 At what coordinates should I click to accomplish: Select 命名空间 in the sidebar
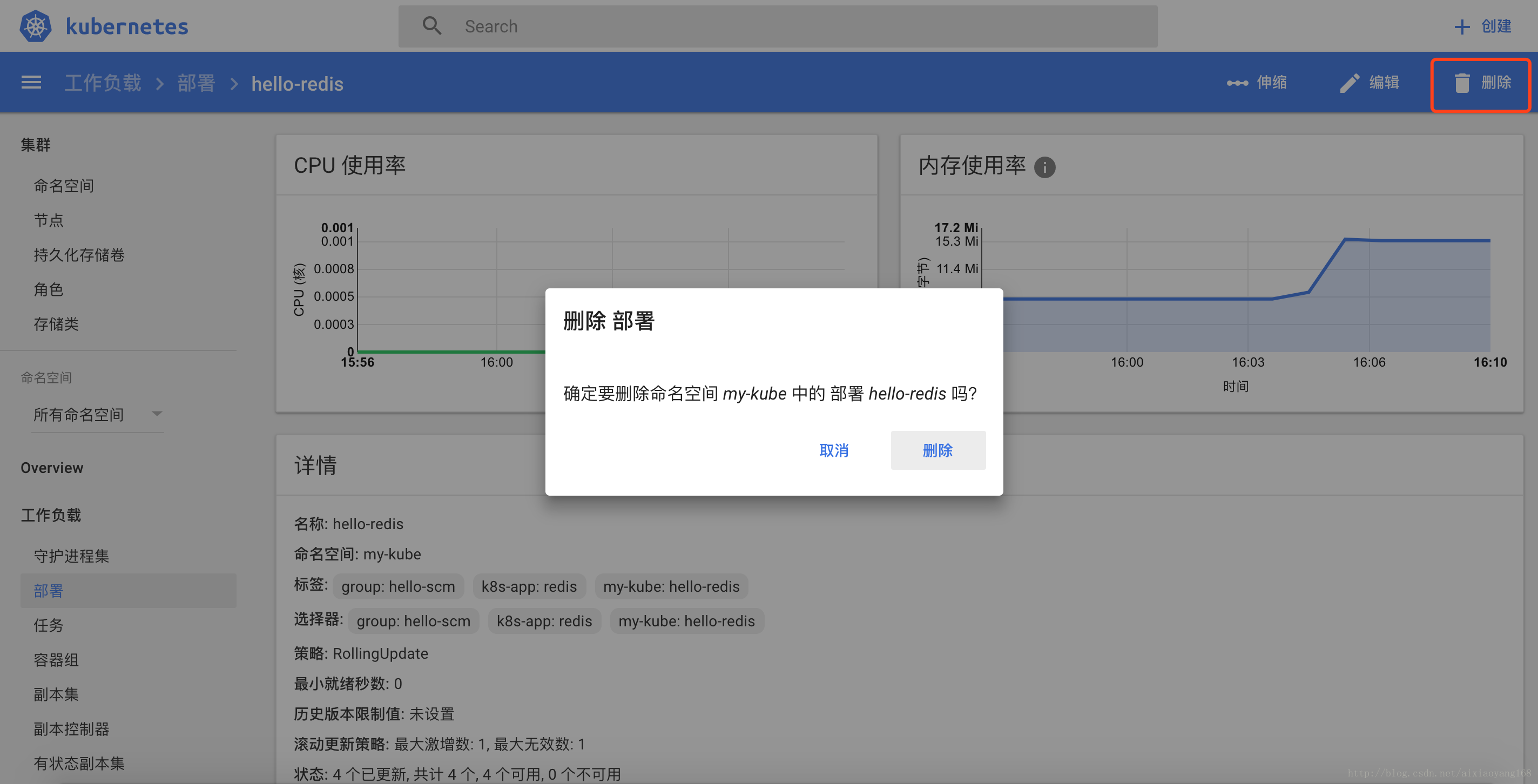coord(63,186)
